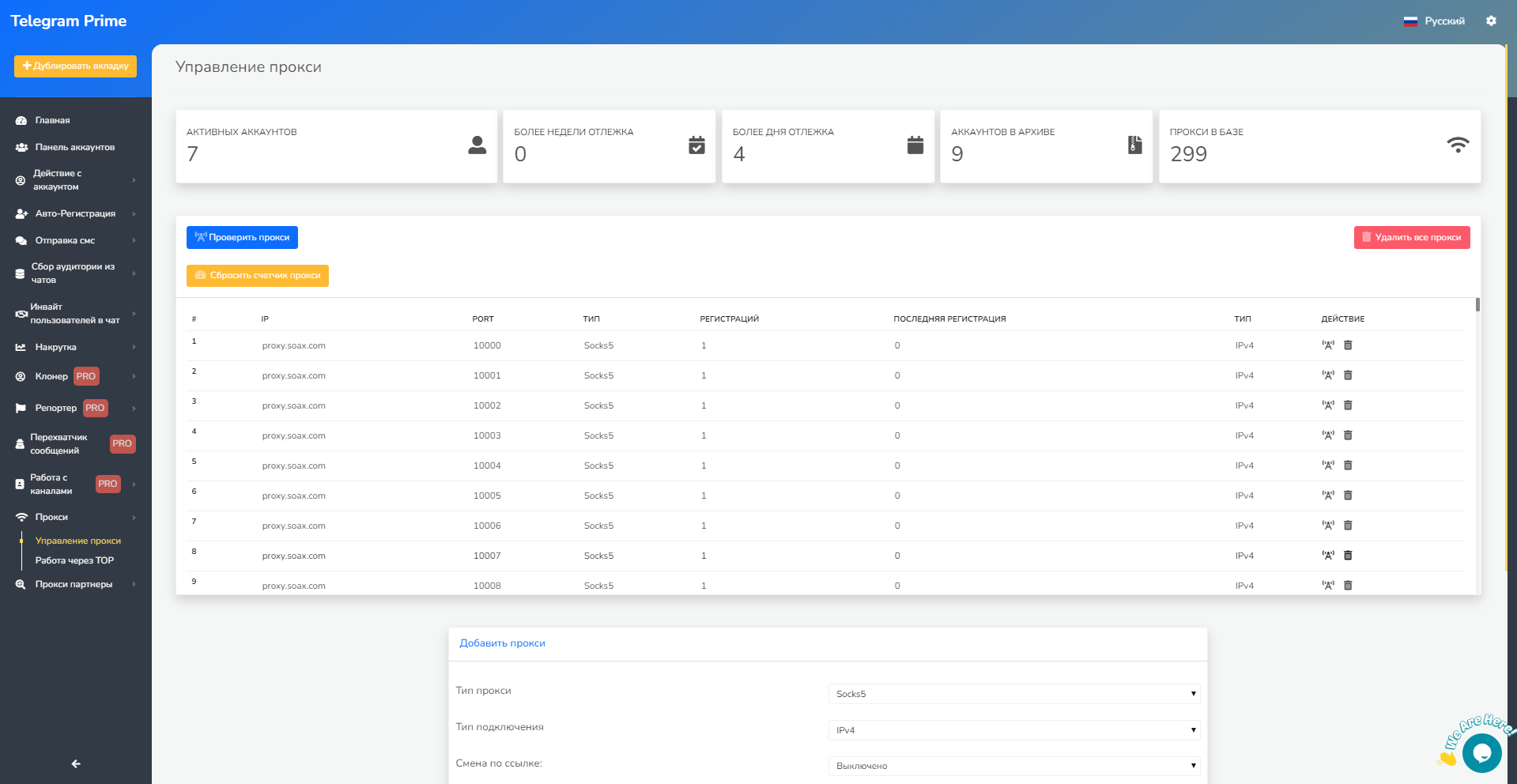Open the live chat support bubble

(1481, 752)
